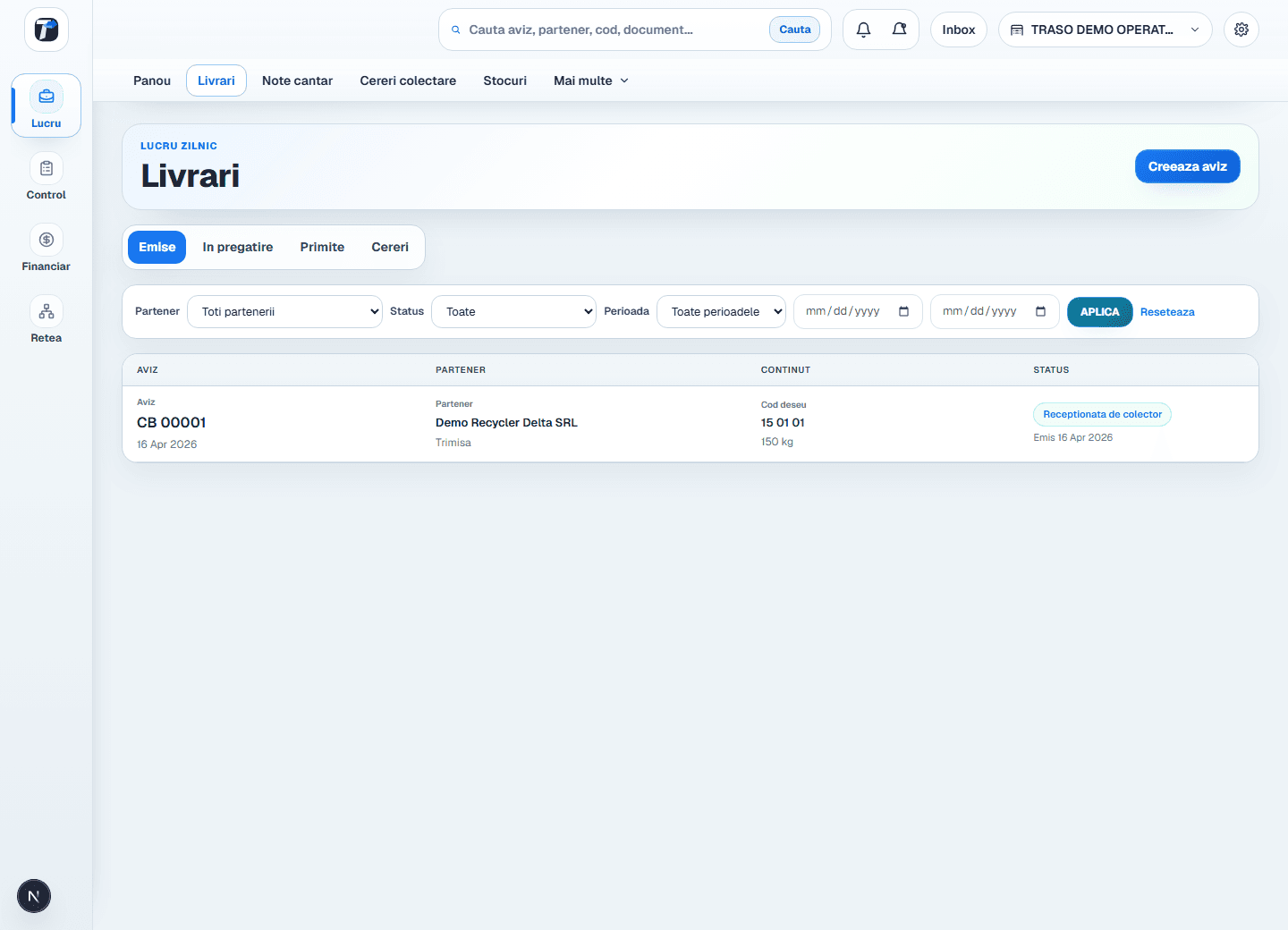This screenshot has width=1288, height=930.
Task: Click partner Demo Recycler Delta SRL
Action: pyautogui.click(x=506, y=422)
